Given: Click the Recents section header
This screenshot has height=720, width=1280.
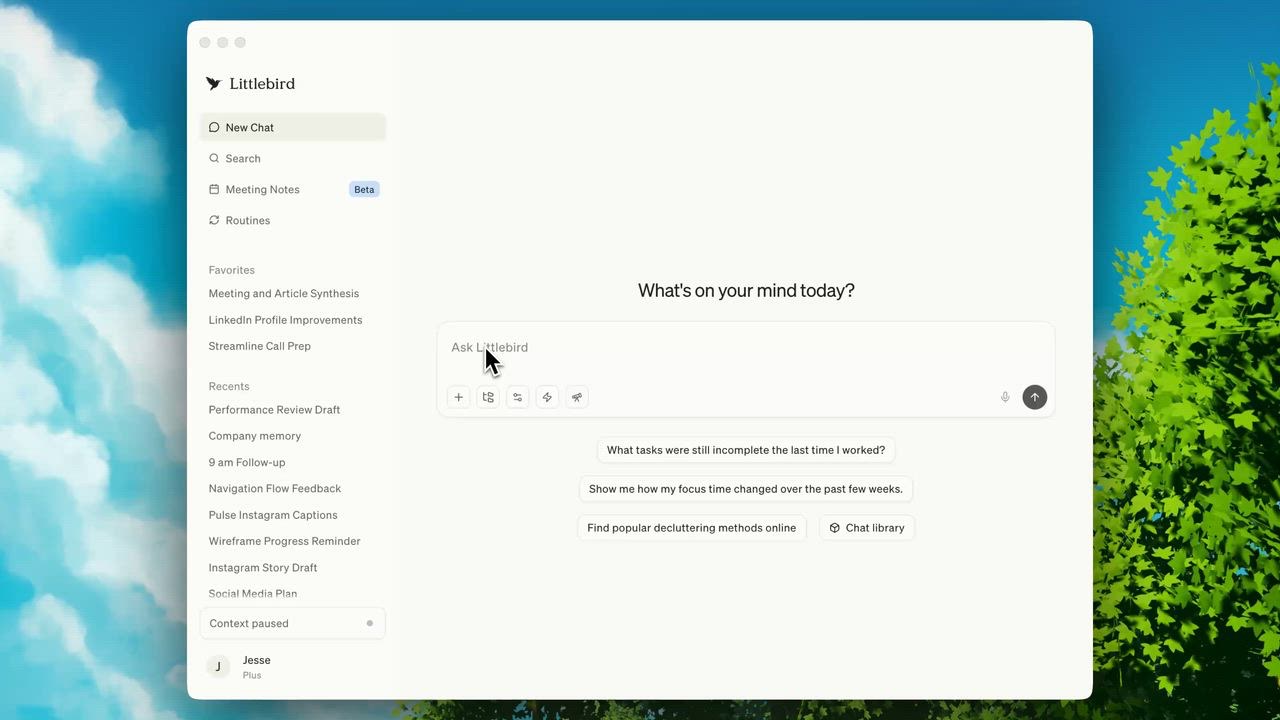Looking at the screenshot, I should click(229, 386).
